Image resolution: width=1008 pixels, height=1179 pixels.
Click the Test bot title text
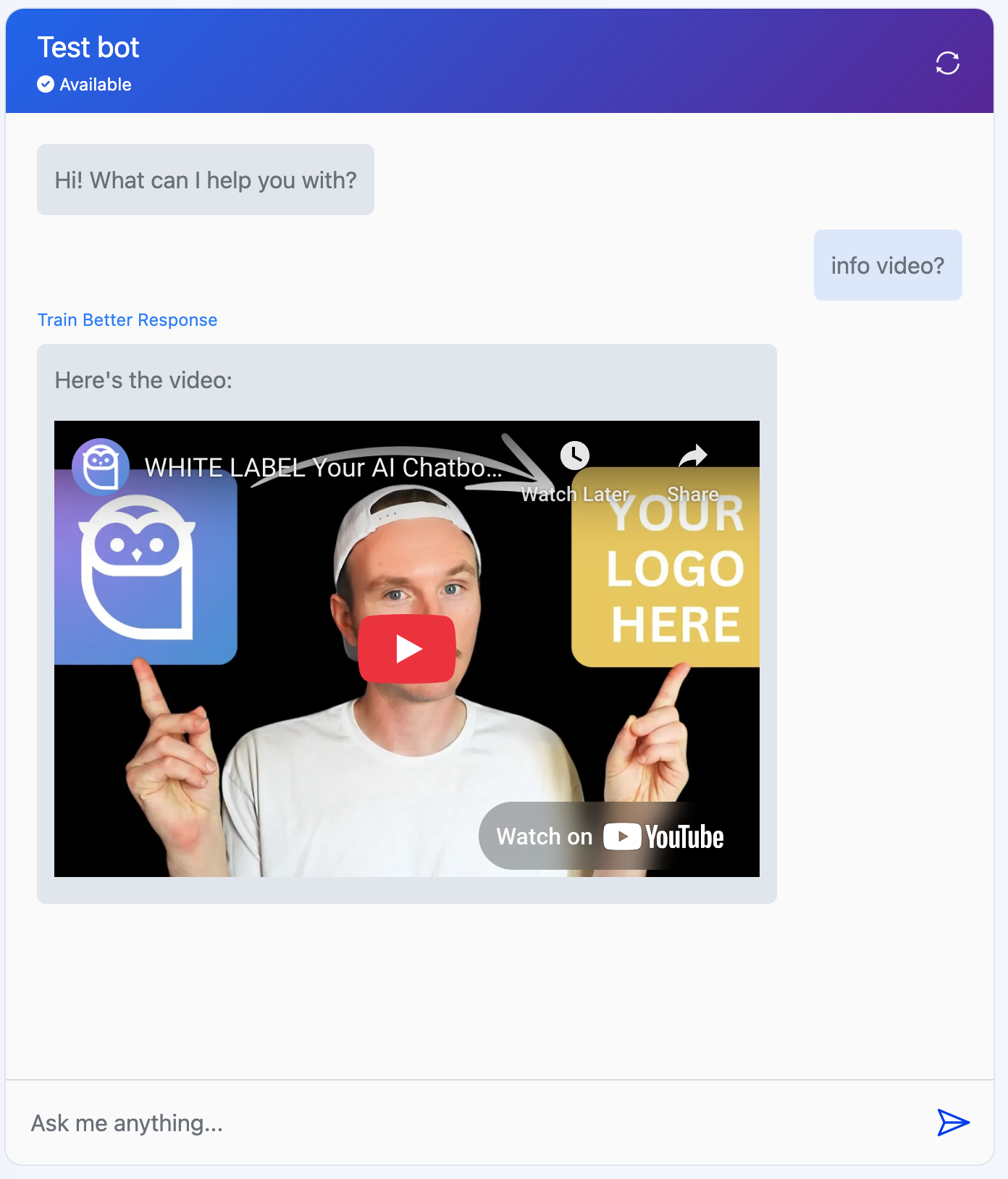tap(88, 48)
